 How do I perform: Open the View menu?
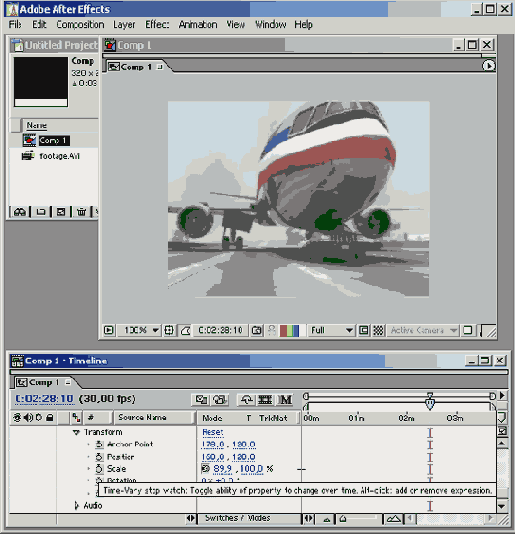click(236, 25)
